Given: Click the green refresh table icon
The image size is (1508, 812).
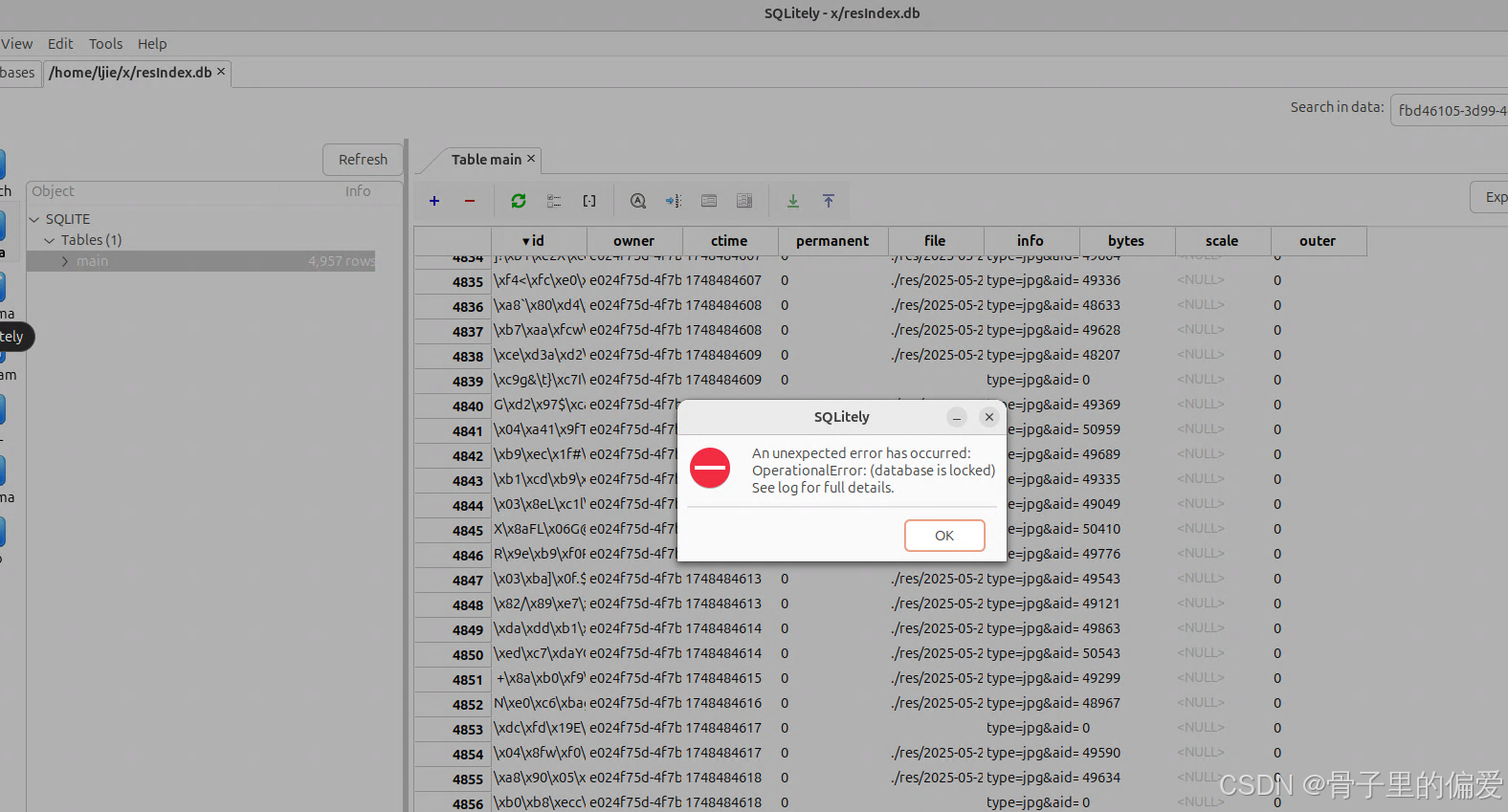Looking at the screenshot, I should click(519, 201).
